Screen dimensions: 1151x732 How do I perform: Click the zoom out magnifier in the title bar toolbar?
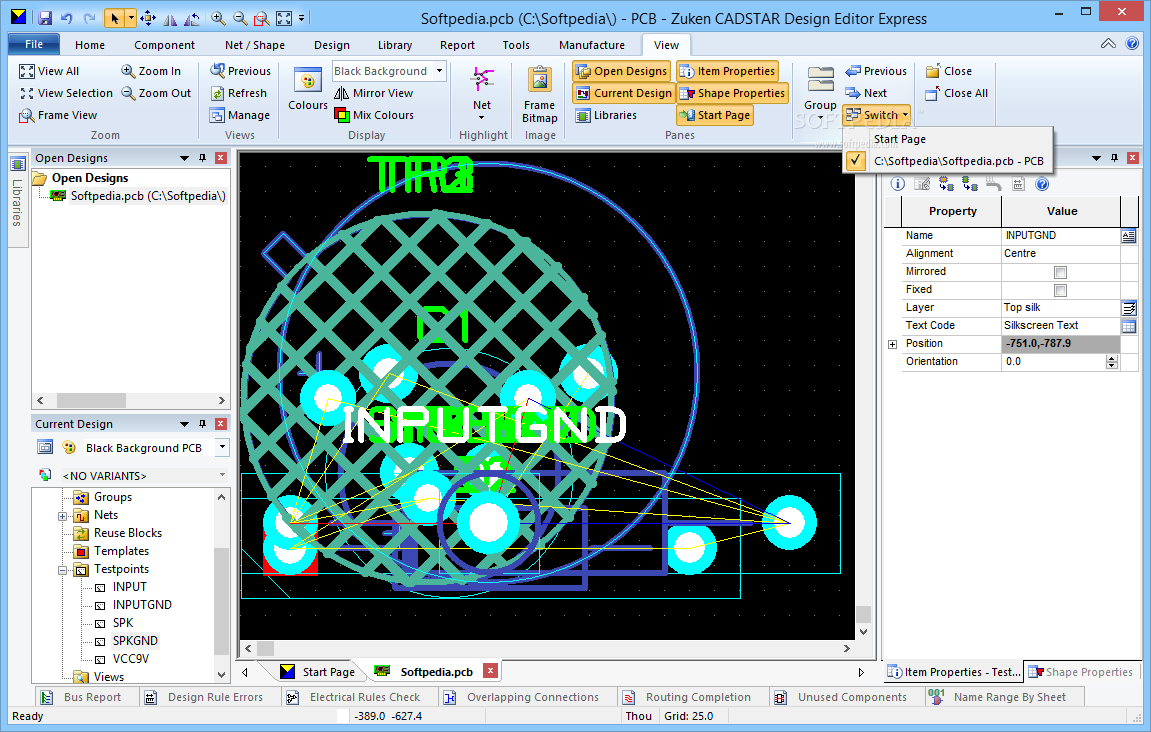click(x=240, y=18)
